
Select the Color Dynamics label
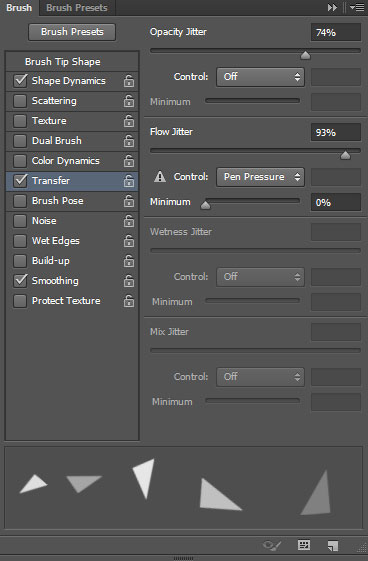point(66,161)
